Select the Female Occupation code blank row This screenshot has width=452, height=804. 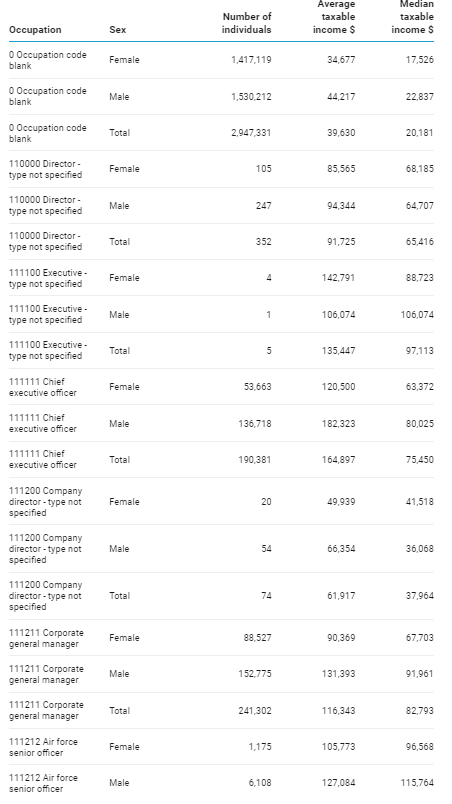[221, 60]
